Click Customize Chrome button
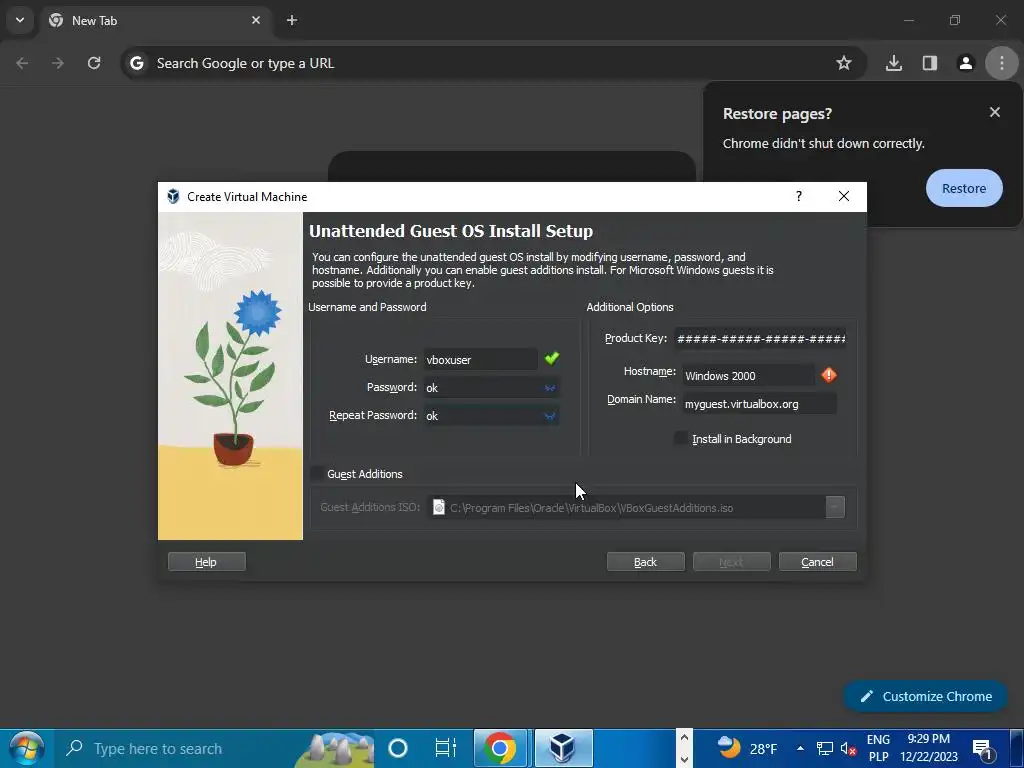Image resolution: width=1024 pixels, height=768 pixels. [x=925, y=696]
